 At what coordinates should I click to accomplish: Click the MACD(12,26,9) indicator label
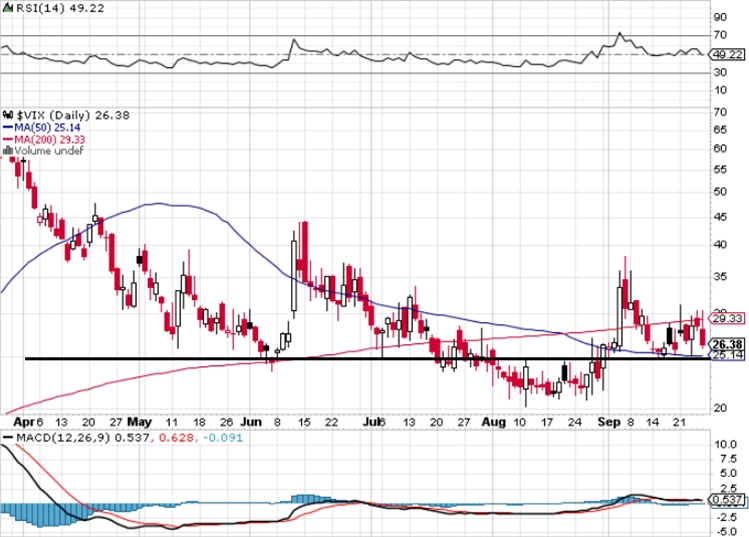click(x=64, y=438)
